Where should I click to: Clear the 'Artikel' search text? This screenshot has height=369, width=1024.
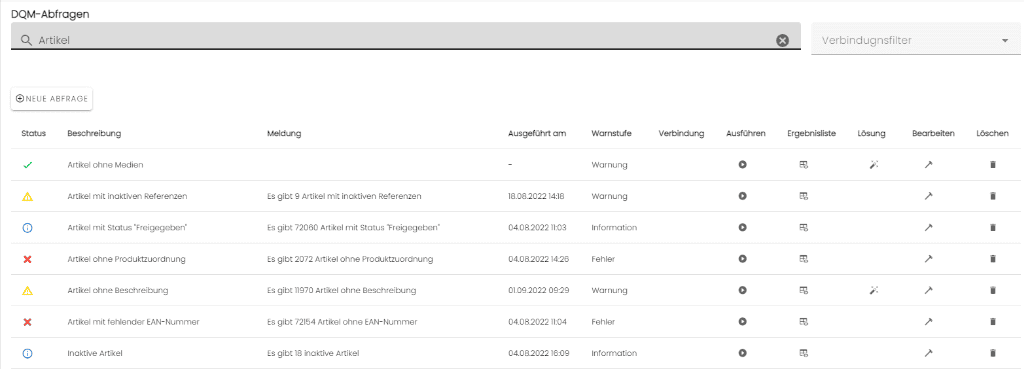point(782,40)
